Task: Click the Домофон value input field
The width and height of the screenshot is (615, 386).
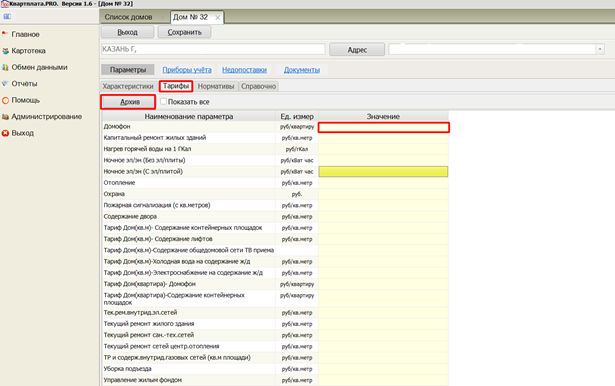Action: (384, 127)
